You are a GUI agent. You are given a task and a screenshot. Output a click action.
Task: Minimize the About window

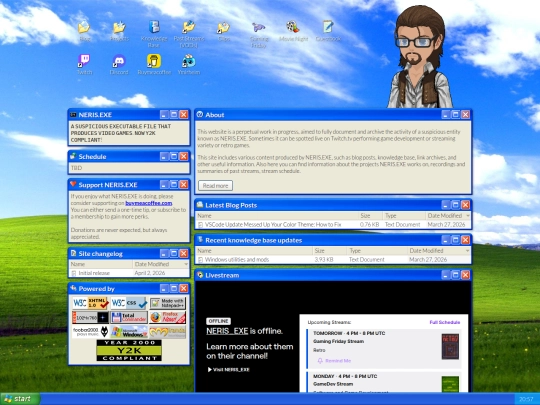pos(445,115)
